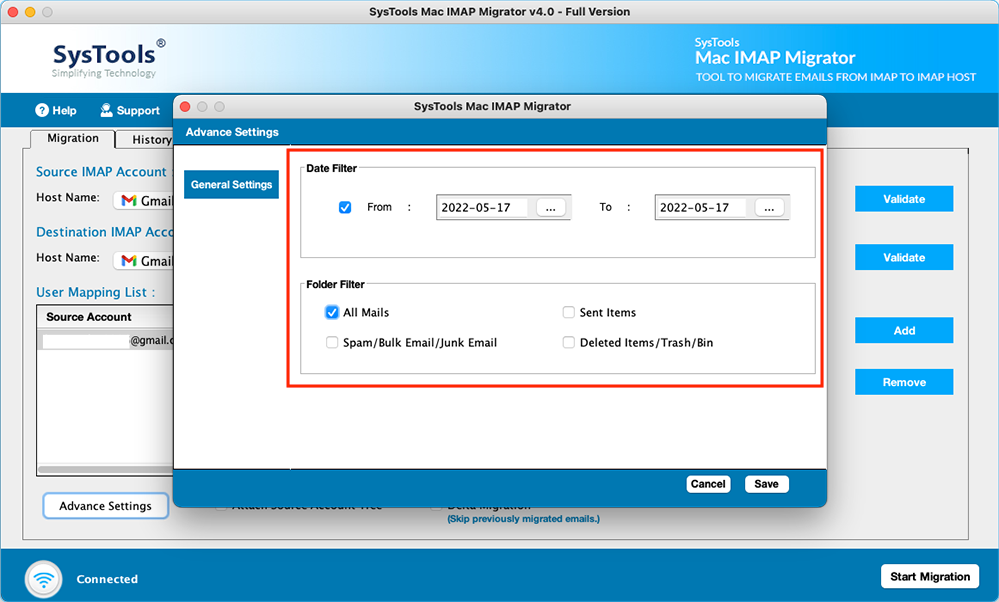This screenshot has width=999, height=602.
Task: Open the Source Host Name Gmail dropdown
Action: pos(143,201)
